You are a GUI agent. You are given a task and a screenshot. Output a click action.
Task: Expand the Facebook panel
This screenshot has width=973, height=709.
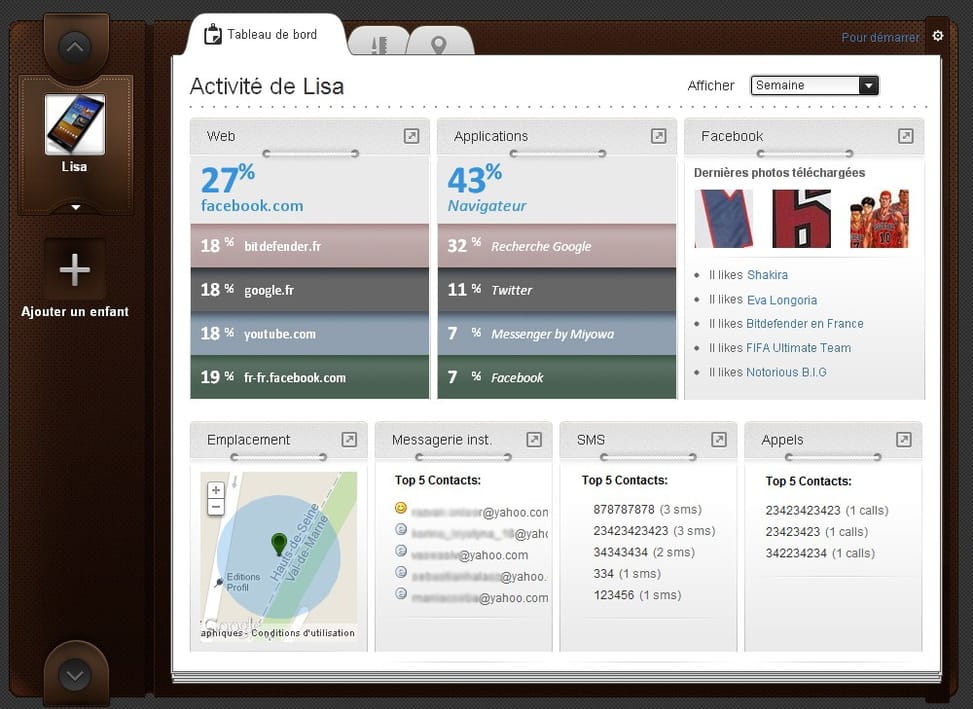[x=905, y=136]
